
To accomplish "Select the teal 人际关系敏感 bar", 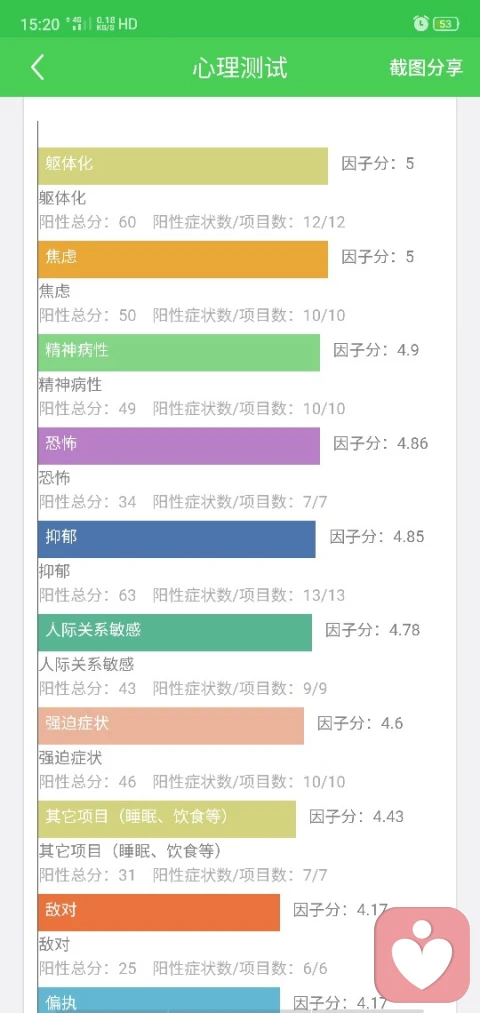I will (x=175, y=632).
